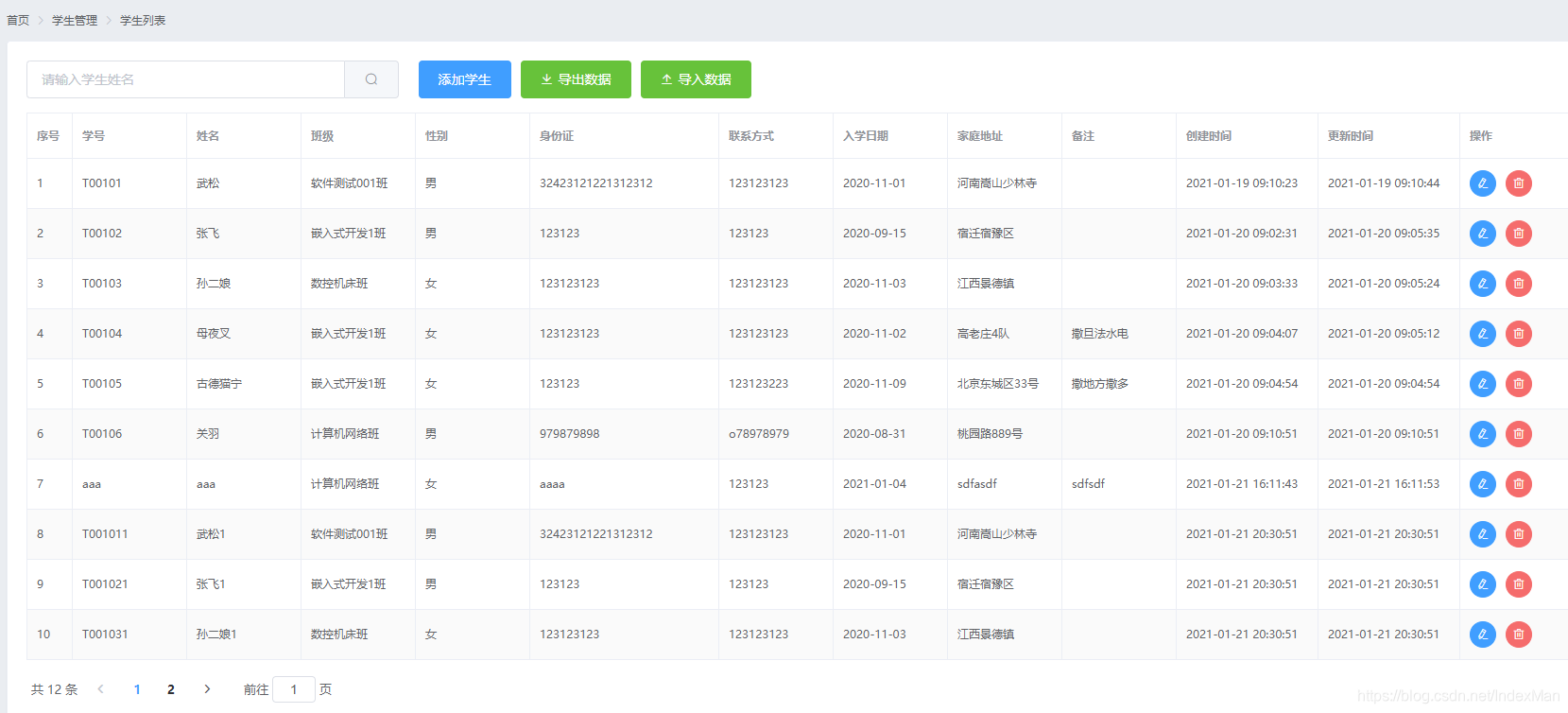The width and height of the screenshot is (1568, 713).
Task: Click the 添加学生 button
Action: [x=465, y=79]
